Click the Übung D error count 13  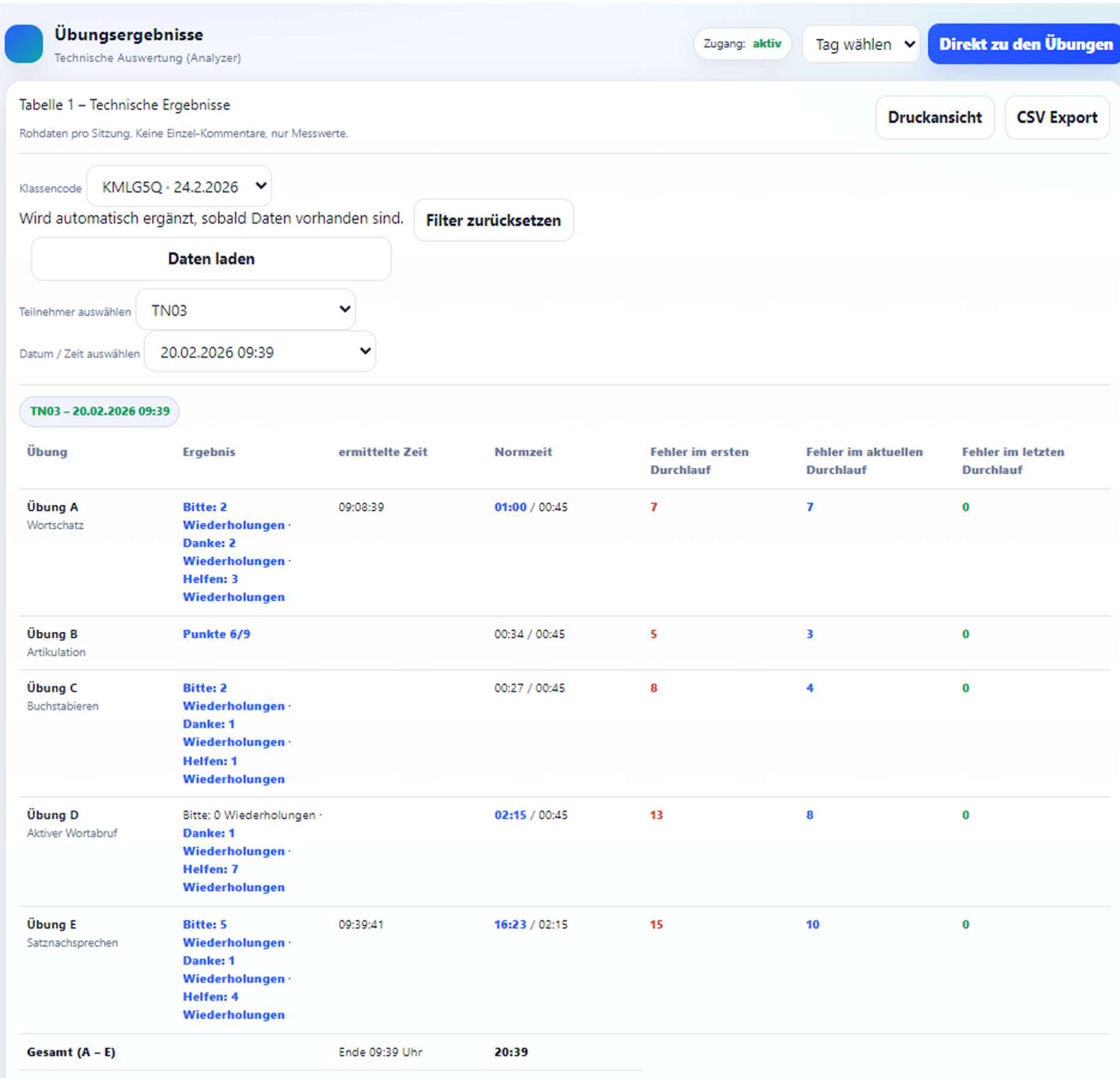click(x=656, y=815)
